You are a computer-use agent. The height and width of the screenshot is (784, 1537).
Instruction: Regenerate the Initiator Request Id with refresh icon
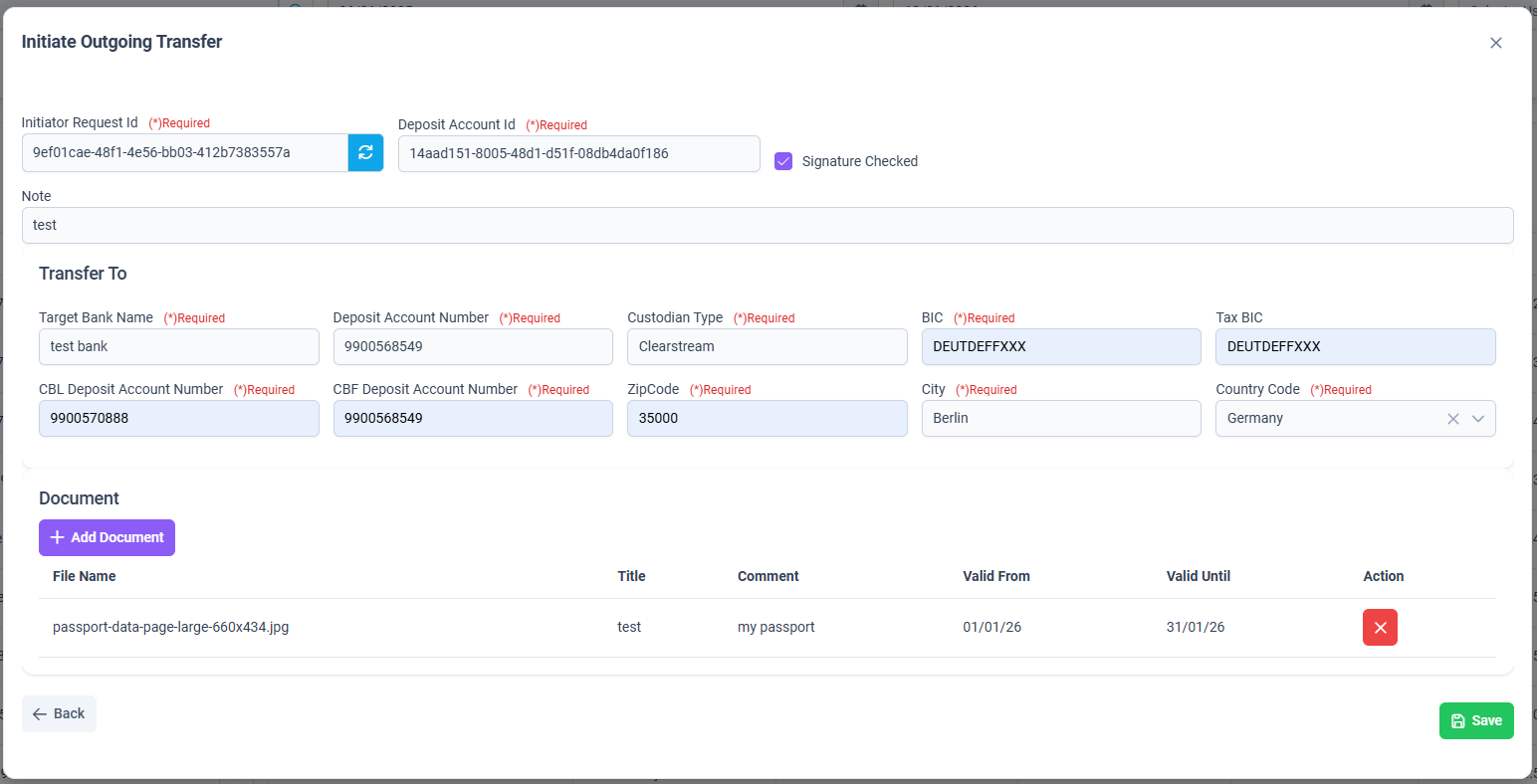click(365, 152)
